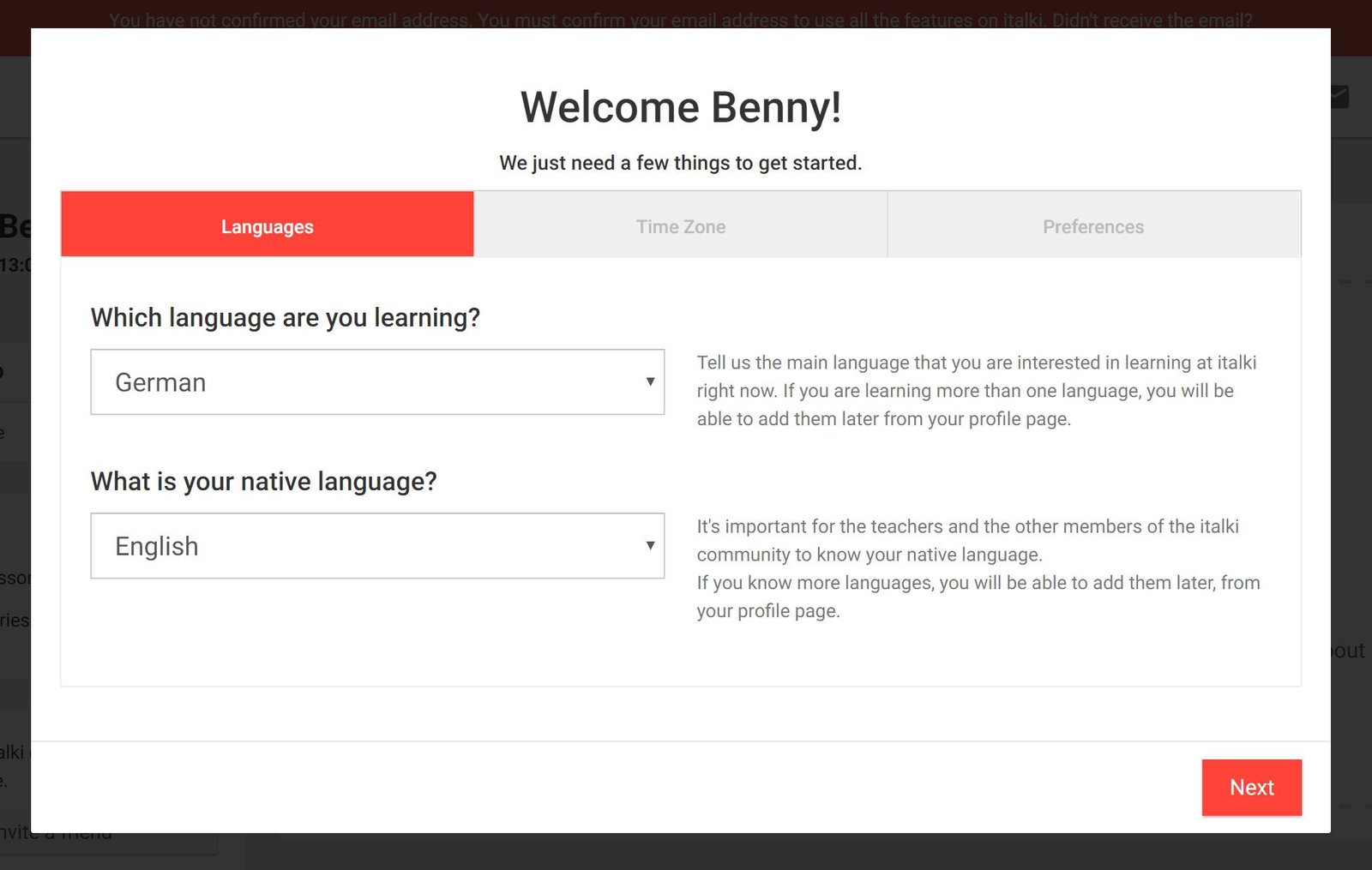
Task: Click the "Didn't receive the email?" link
Action: 1152,19
